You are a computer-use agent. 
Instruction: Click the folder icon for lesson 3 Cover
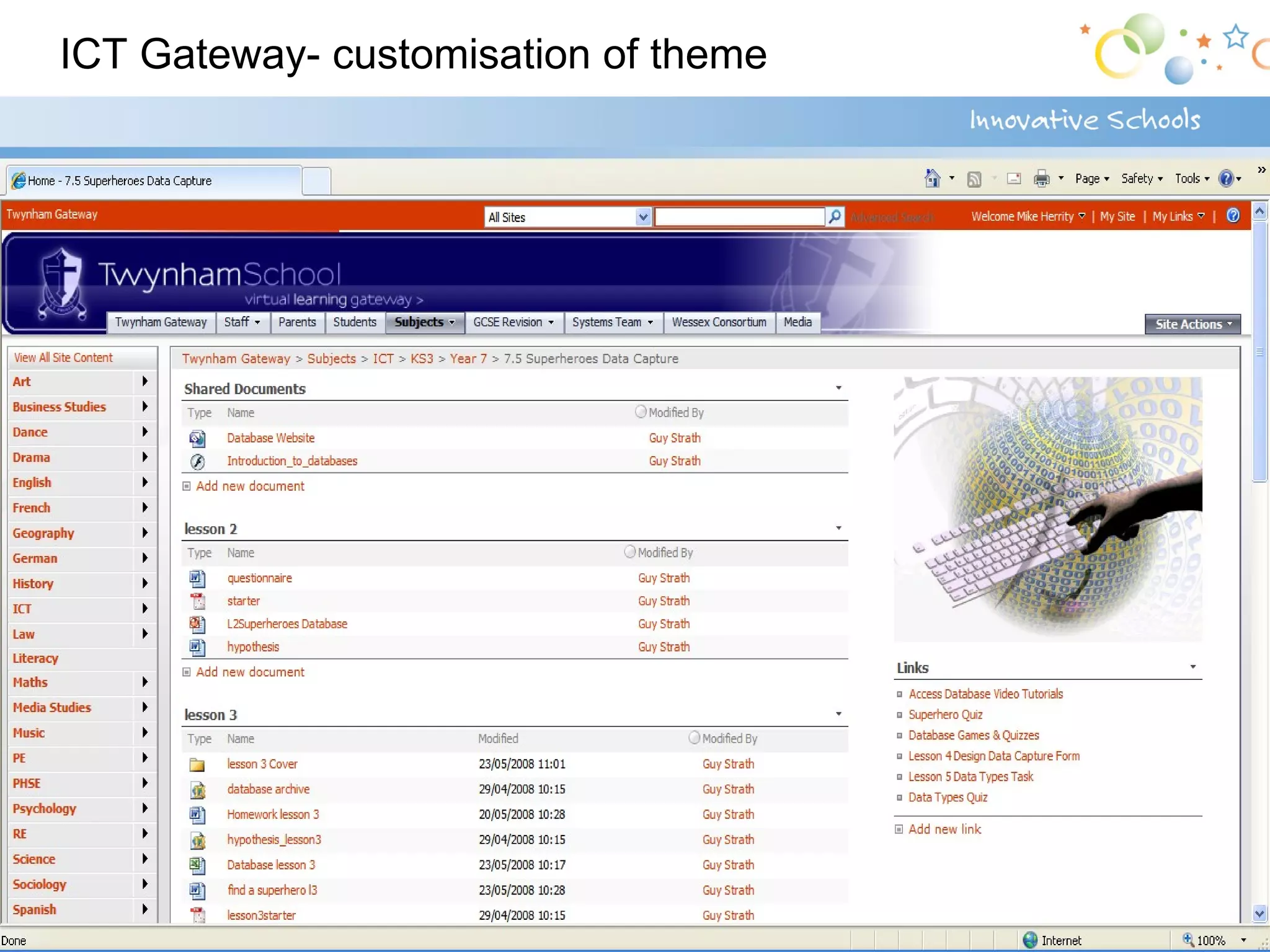[197, 764]
